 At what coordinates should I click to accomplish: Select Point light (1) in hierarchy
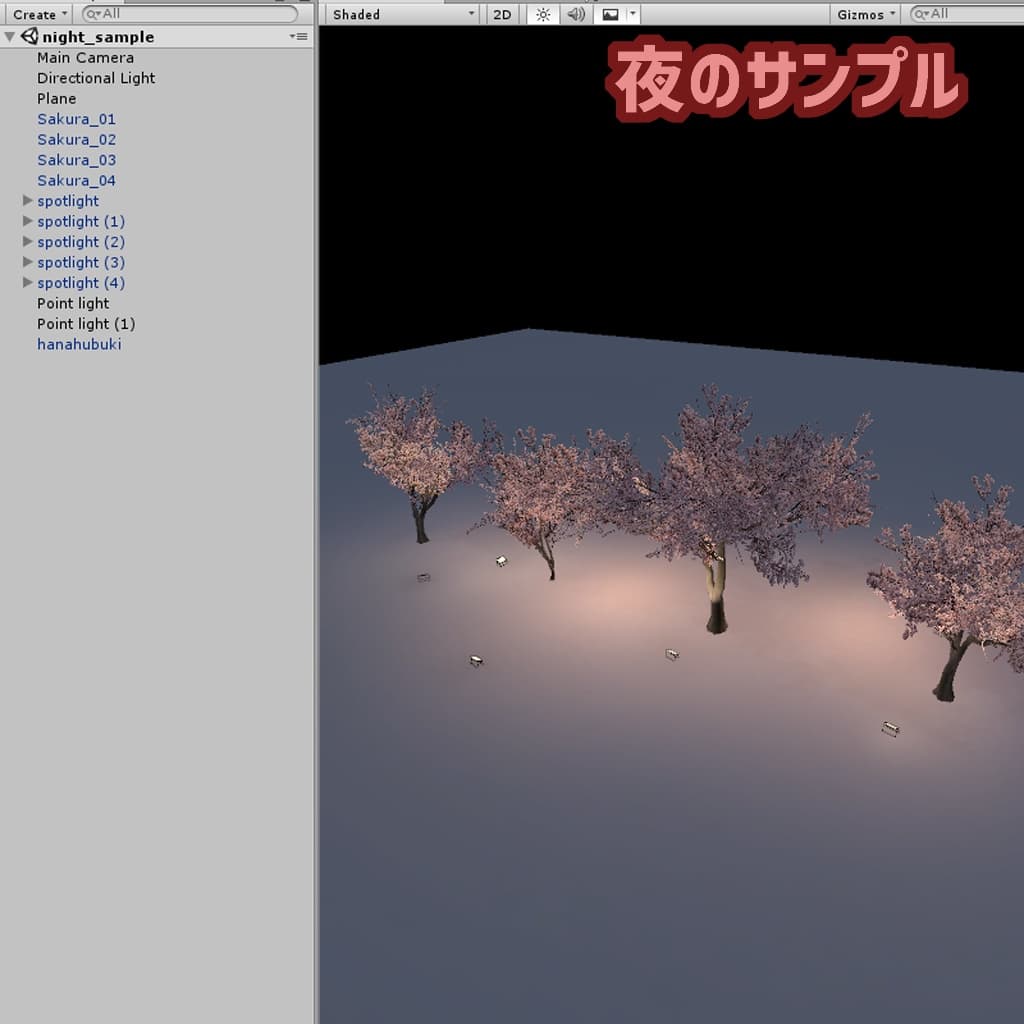(86, 324)
